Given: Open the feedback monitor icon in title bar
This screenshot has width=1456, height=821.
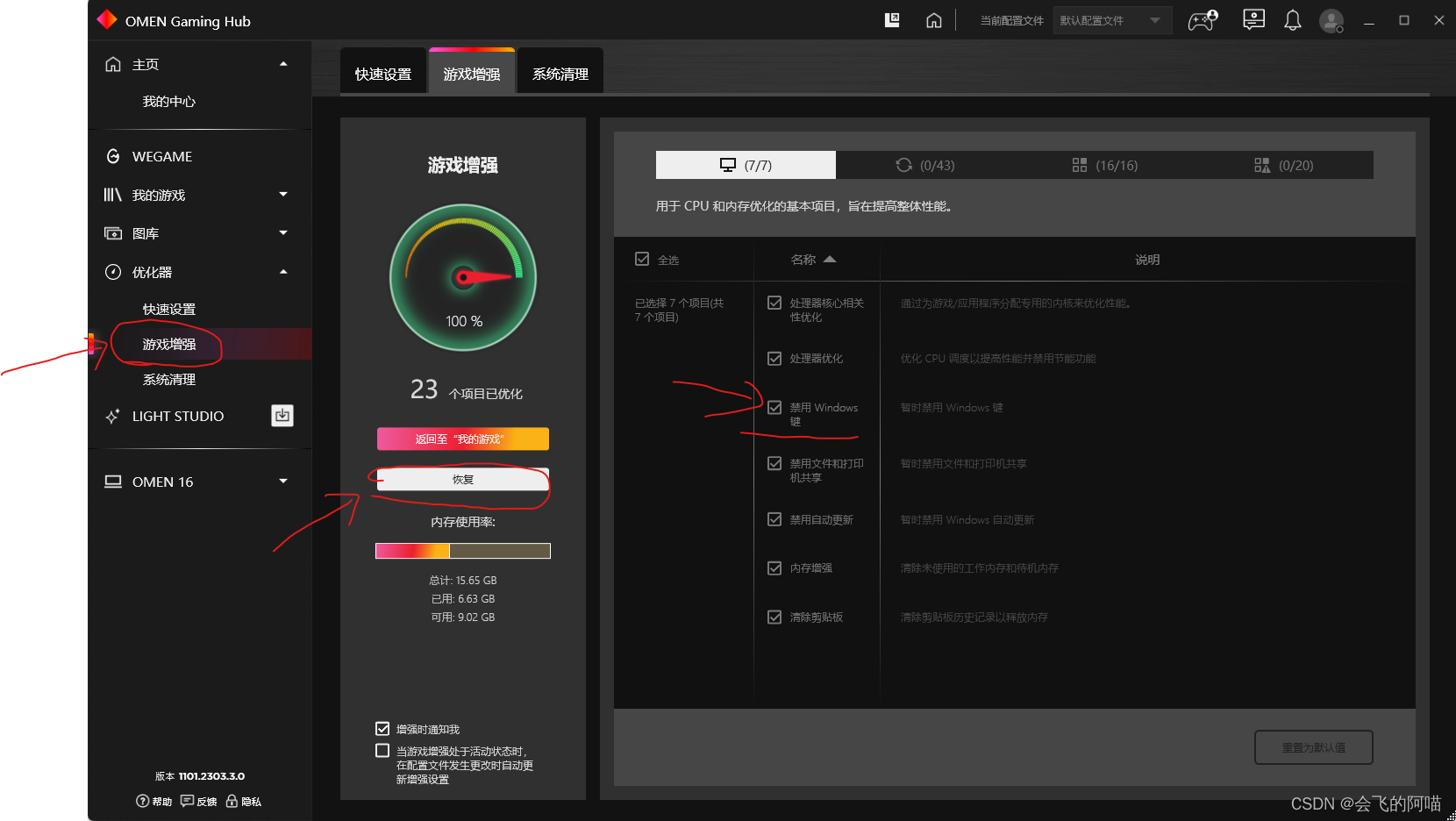Looking at the screenshot, I should pos(1254,20).
